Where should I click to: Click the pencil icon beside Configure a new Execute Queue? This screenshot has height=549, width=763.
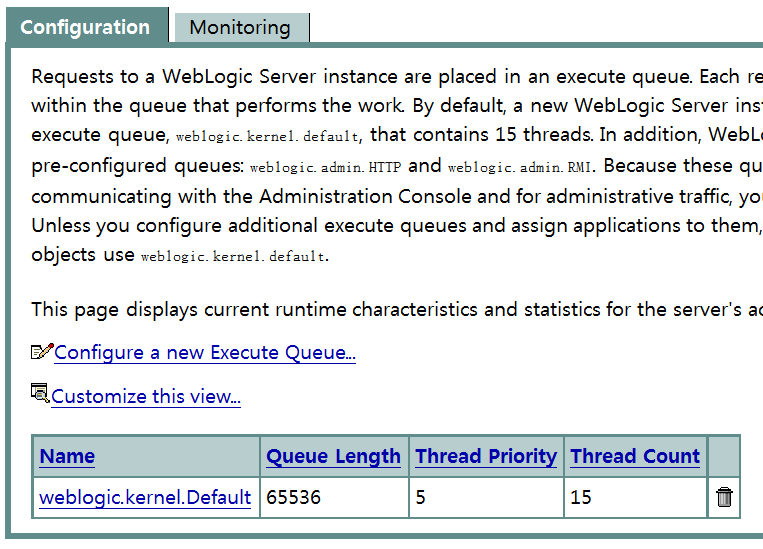coord(42,351)
